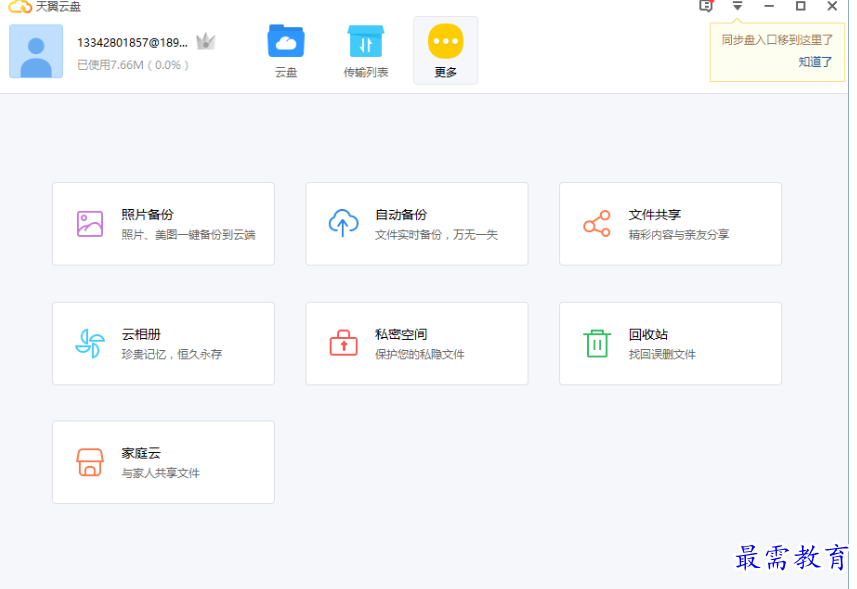Click description 保护您的私隐文件
The image size is (857, 589).
[x=419, y=354]
